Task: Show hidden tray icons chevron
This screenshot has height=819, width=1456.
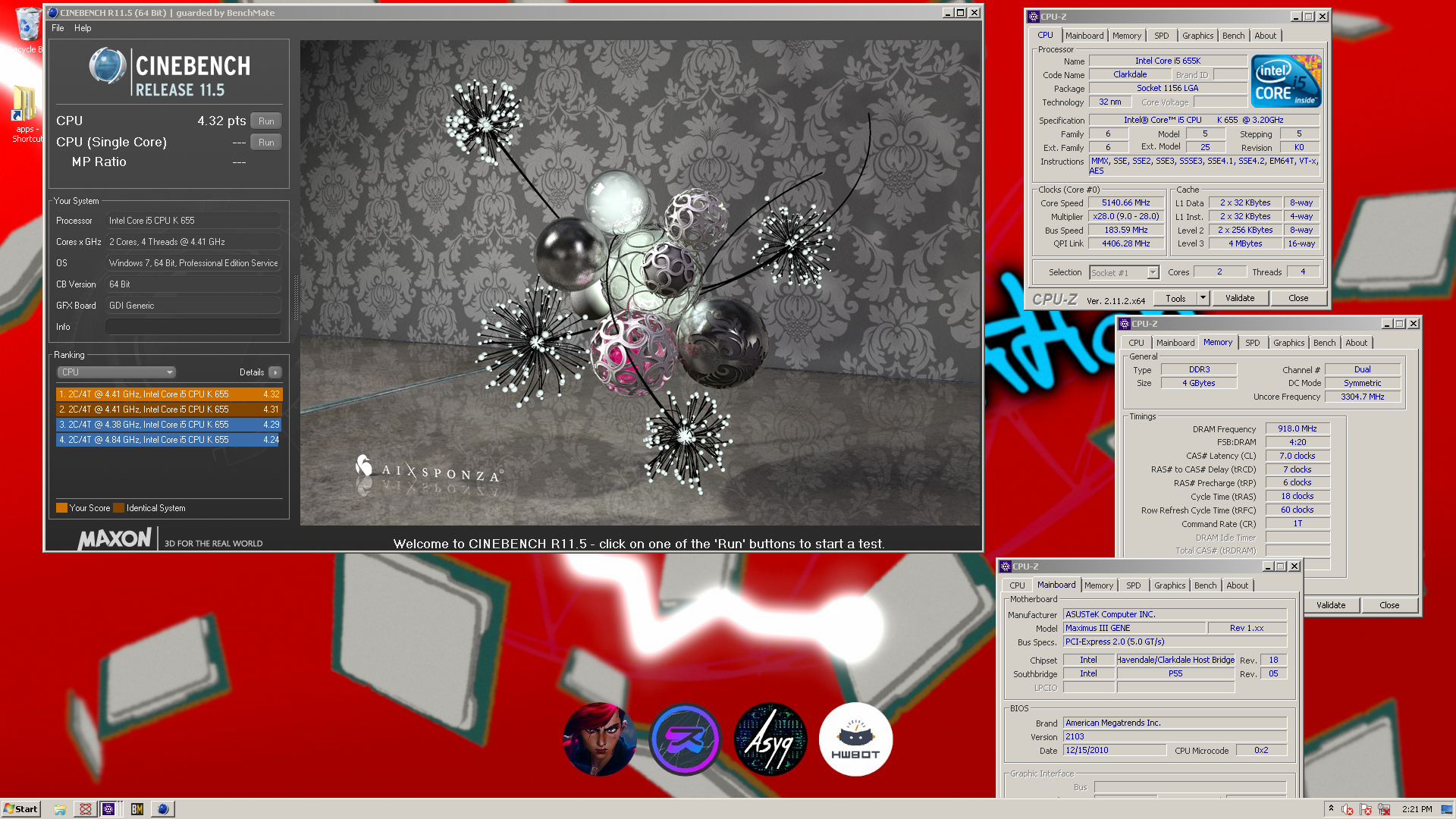Action: pyautogui.click(x=1331, y=809)
